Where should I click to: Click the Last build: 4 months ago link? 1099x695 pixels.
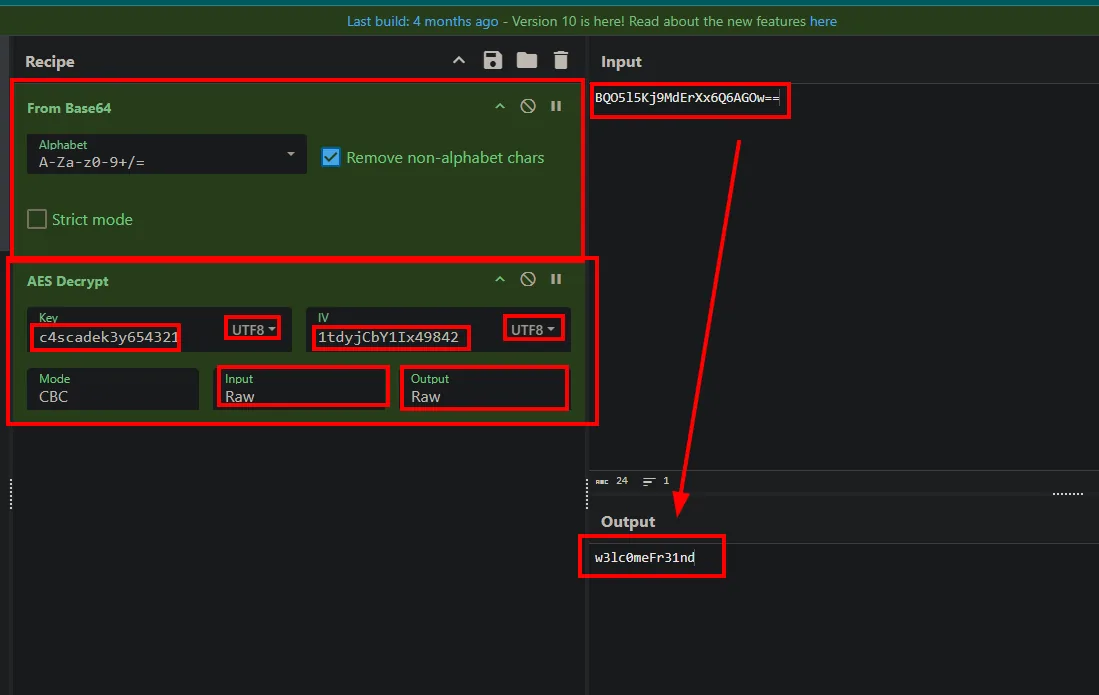(x=423, y=21)
